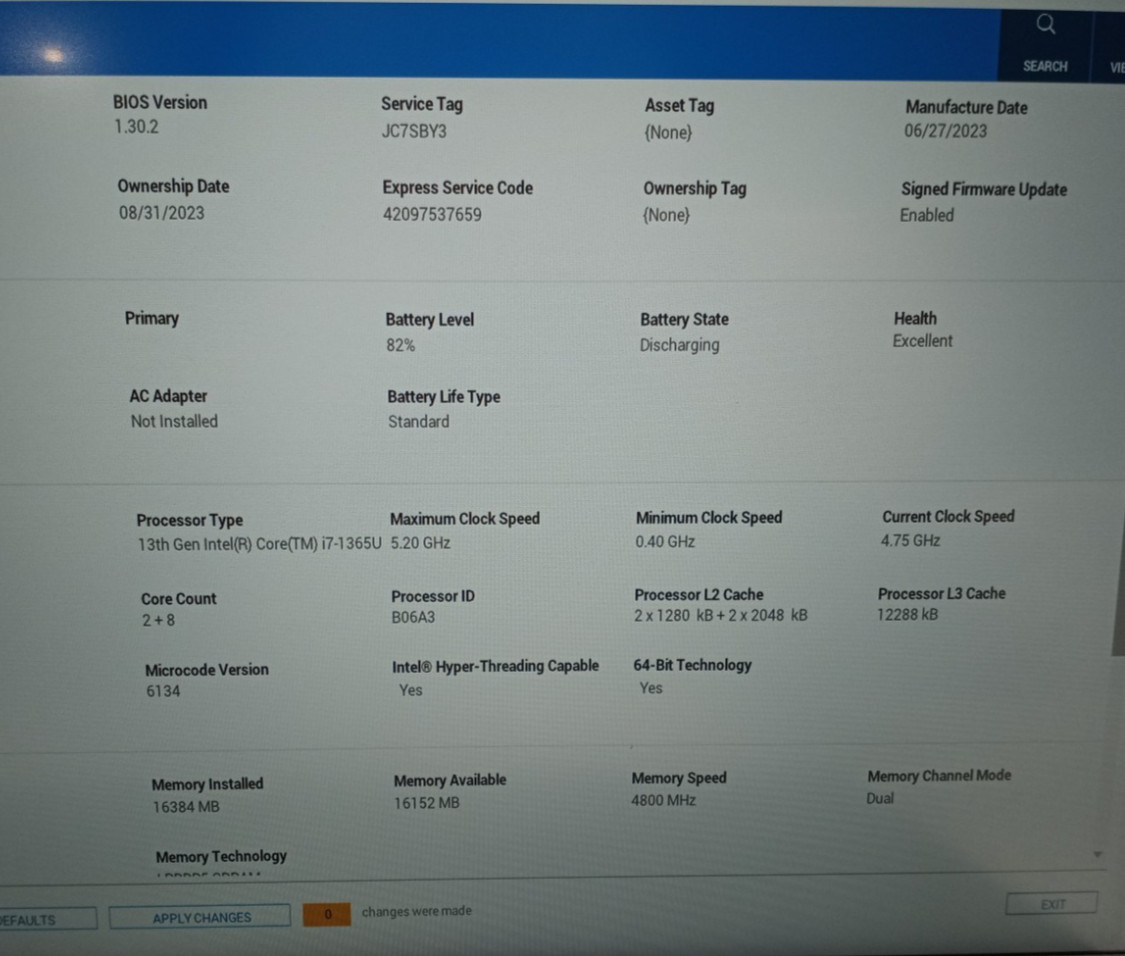The width and height of the screenshot is (1125, 956).
Task: Click the Processor Type label
Action: 189,520
